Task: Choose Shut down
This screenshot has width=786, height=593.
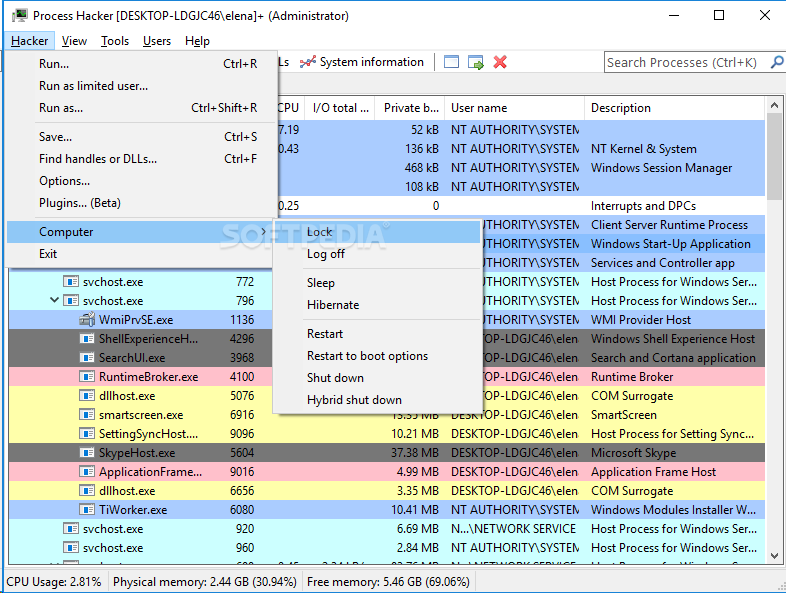Action: pos(377,378)
